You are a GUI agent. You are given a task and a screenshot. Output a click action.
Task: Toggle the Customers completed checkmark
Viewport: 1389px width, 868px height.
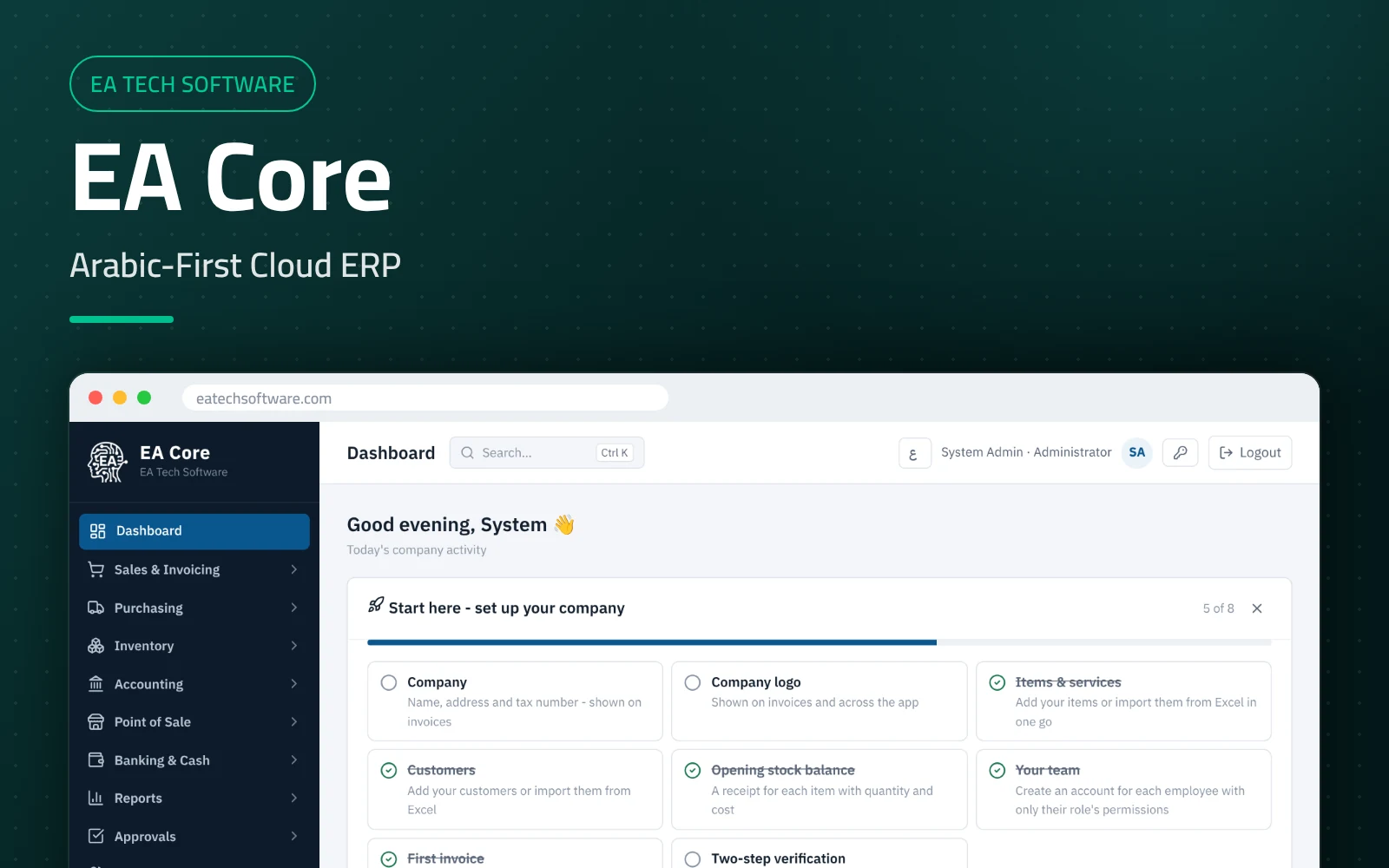pos(389,771)
